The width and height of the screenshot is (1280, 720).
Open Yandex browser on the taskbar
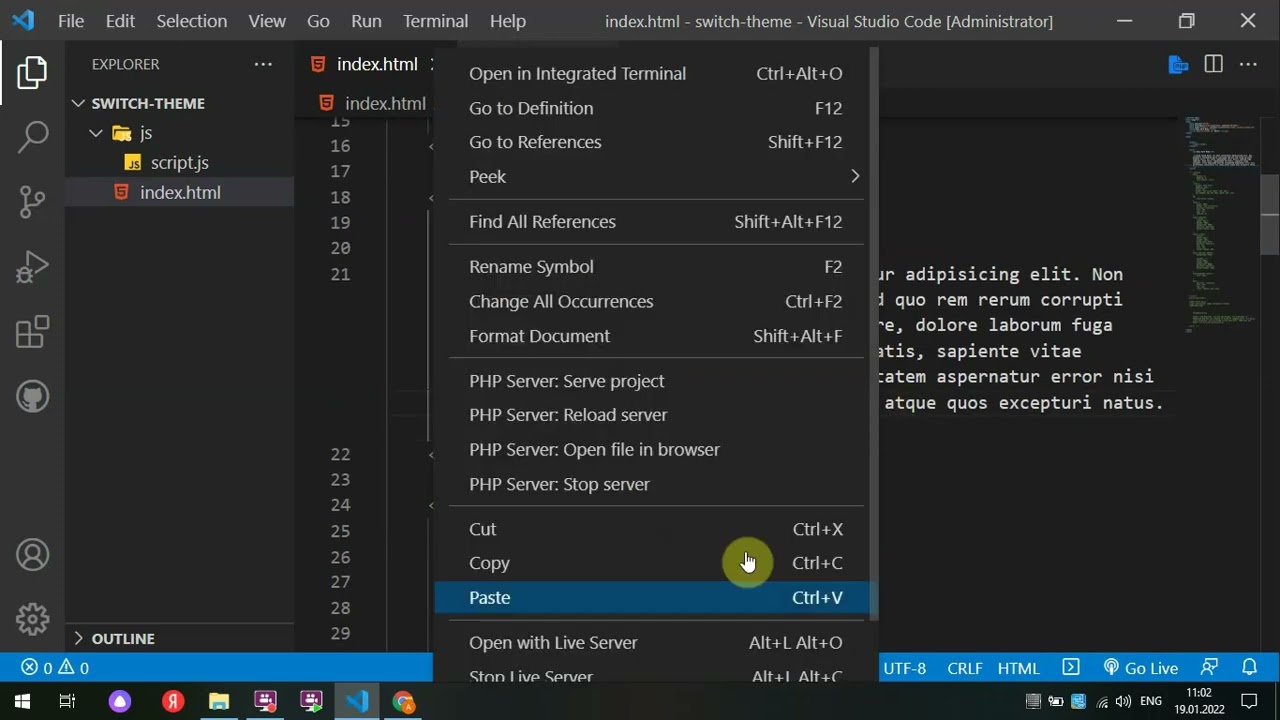pyautogui.click(x=173, y=701)
